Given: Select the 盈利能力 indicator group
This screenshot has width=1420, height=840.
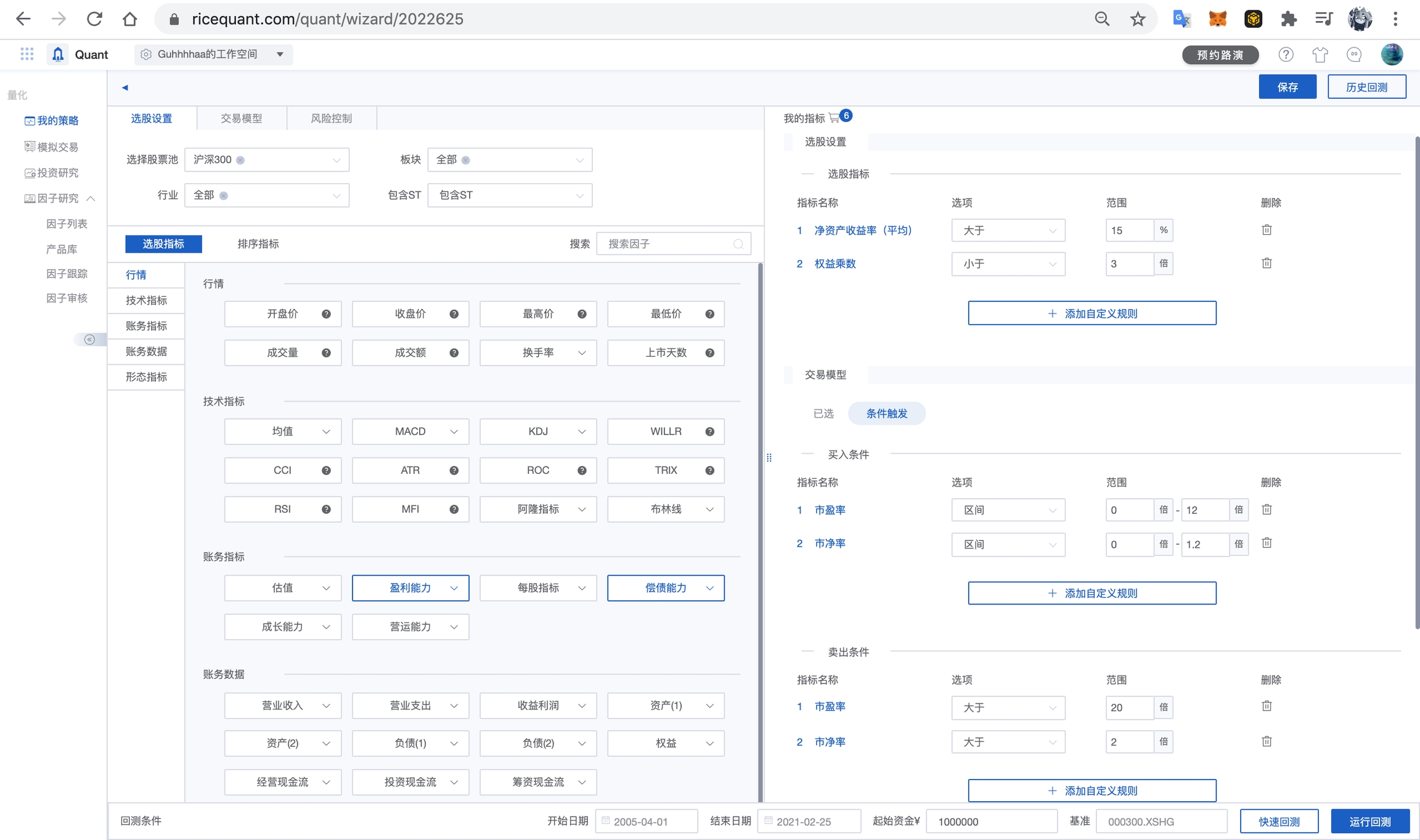Looking at the screenshot, I should (410, 588).
